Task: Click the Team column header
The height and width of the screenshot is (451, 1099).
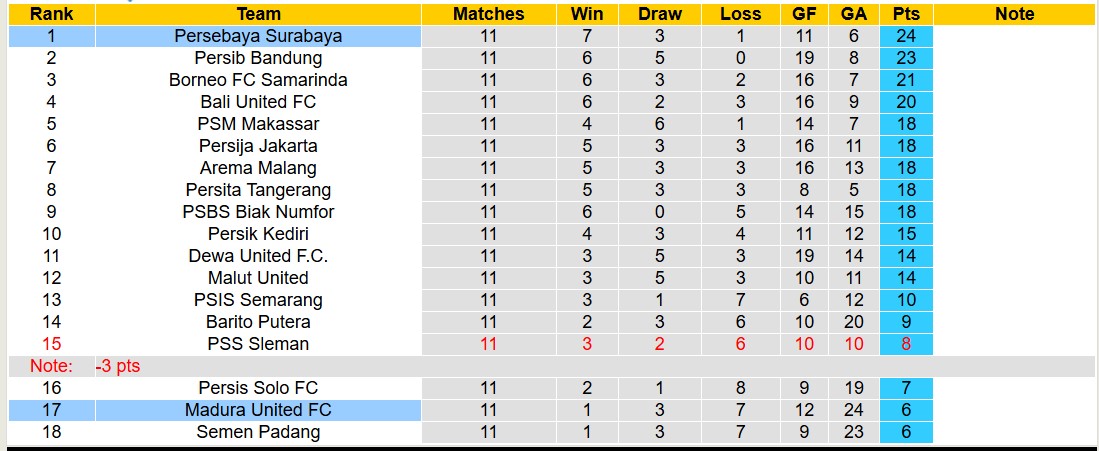Action: 258,14
